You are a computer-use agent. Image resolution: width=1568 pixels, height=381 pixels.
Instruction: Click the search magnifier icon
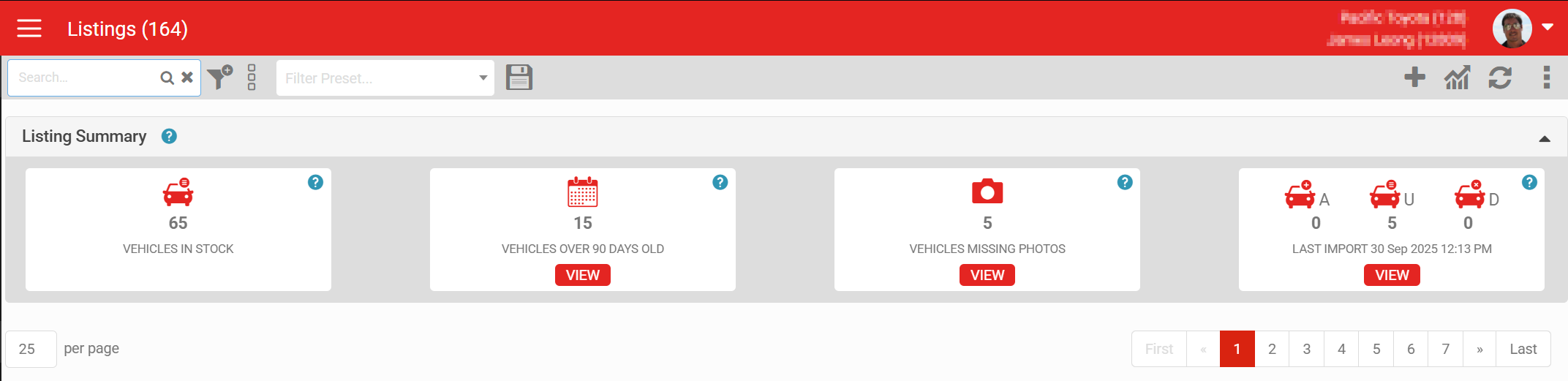[167, 78]
